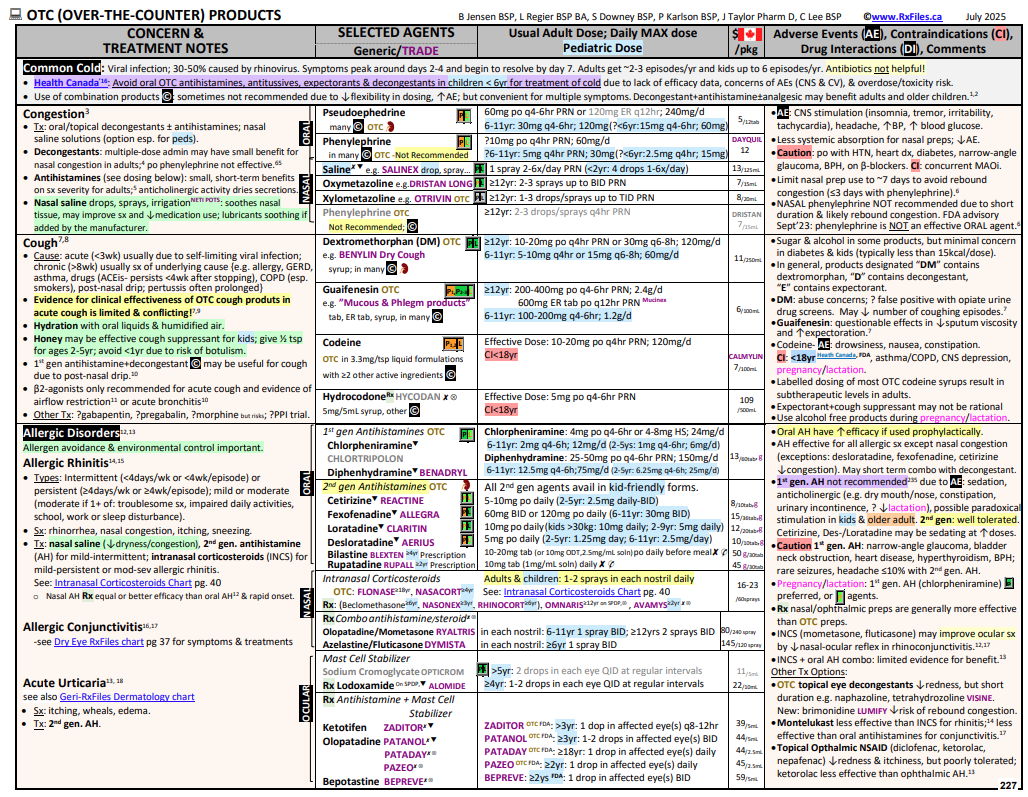Viewport: 1028px width, 797px height.
Task: Click the 'OPTICROM' trade name
Action: (x=442, y=672)
